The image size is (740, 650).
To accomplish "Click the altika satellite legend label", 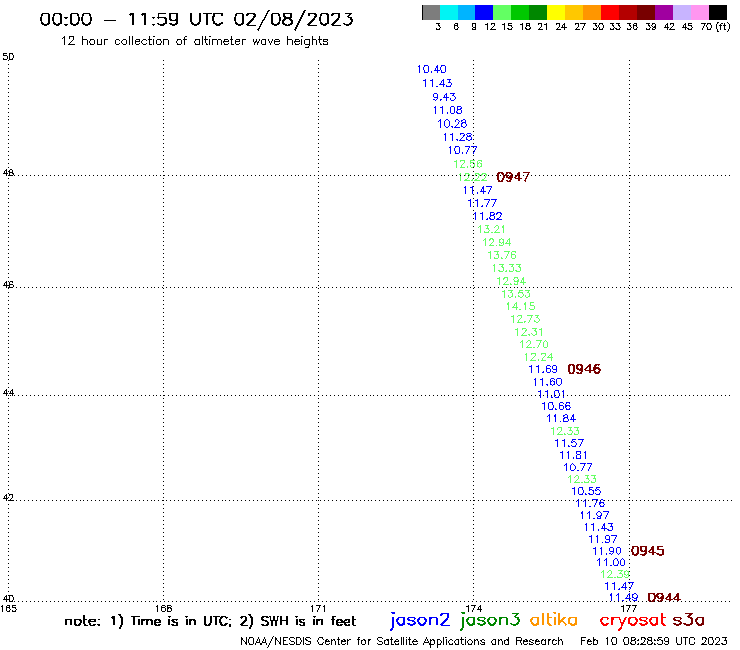I will (x=554, y=620).
